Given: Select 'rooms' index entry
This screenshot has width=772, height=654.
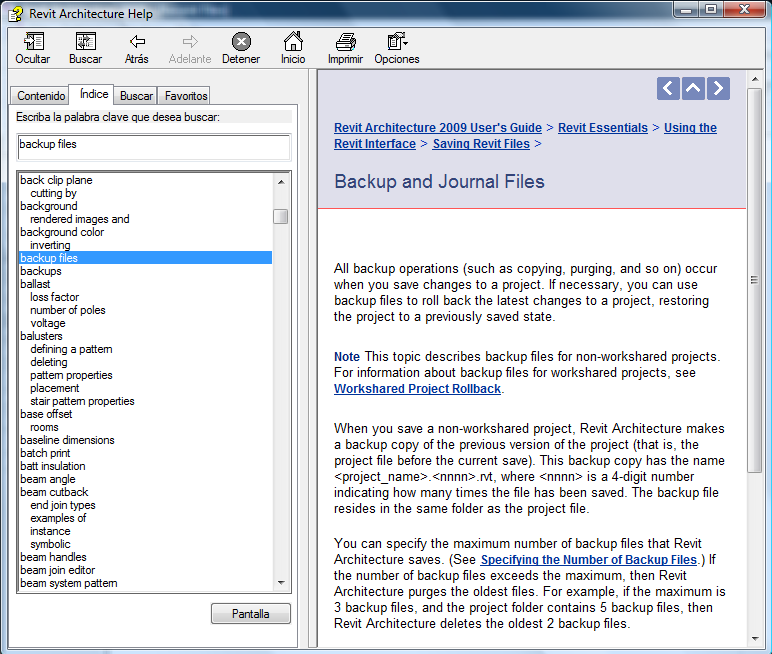Looking at the screenshot, I should pyautogui.click(x=44, y=427).
